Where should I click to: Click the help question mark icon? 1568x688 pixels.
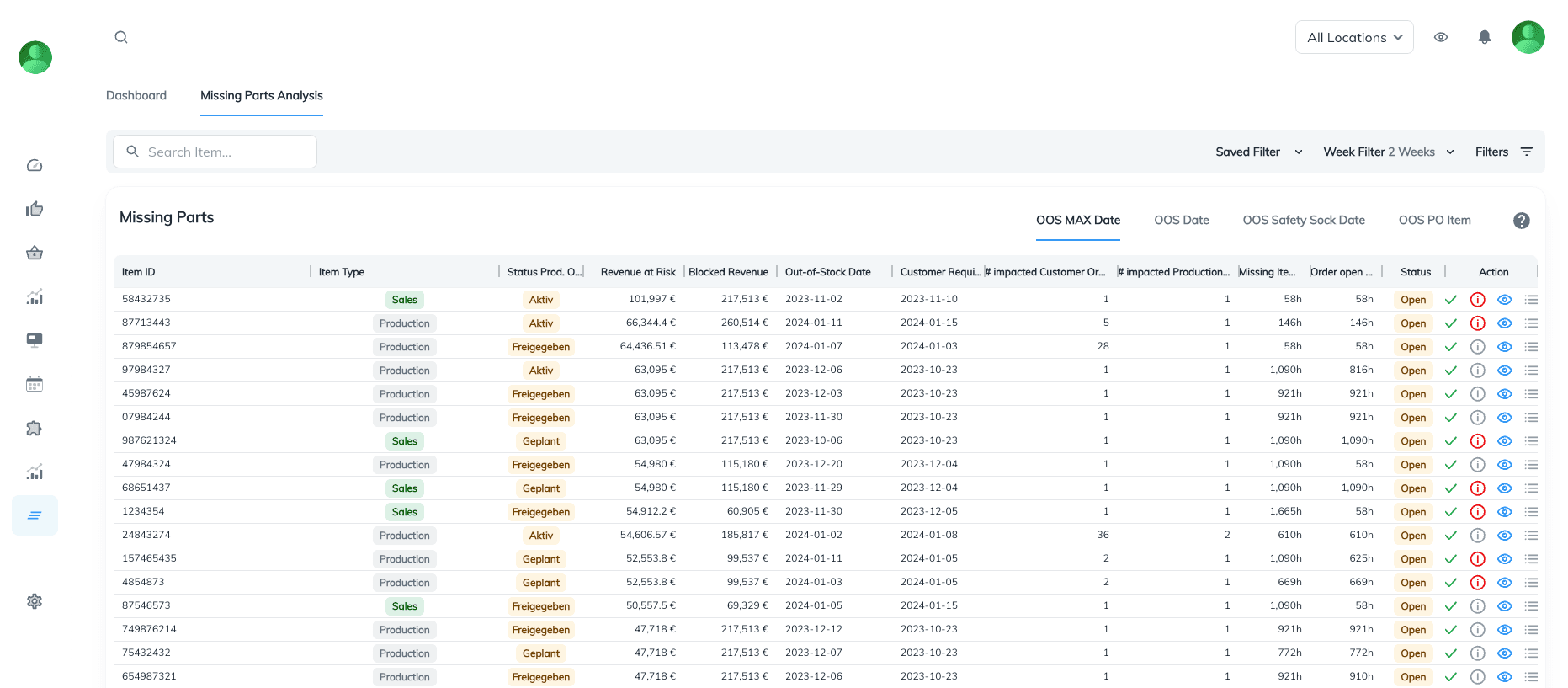(1521, 221)
